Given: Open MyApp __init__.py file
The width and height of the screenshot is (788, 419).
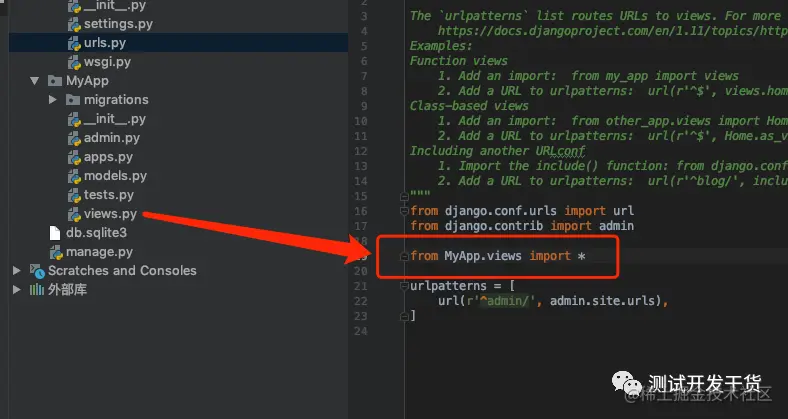Looking at the screenshot, I should pos(115,119).
